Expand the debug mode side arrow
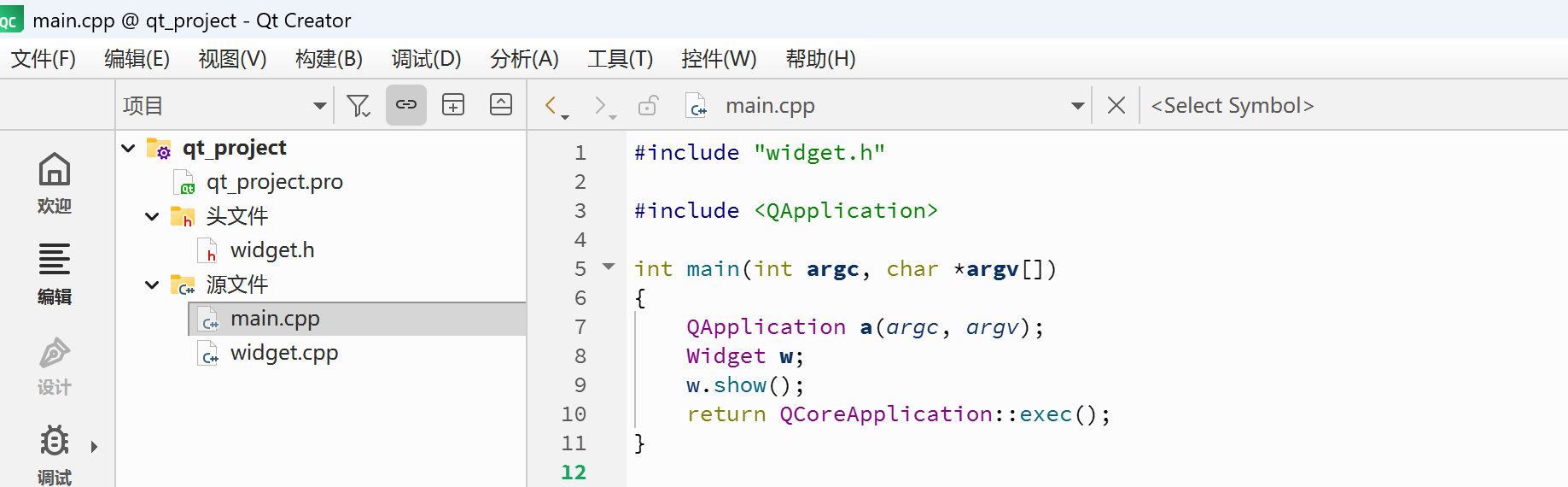 (94, 446)
